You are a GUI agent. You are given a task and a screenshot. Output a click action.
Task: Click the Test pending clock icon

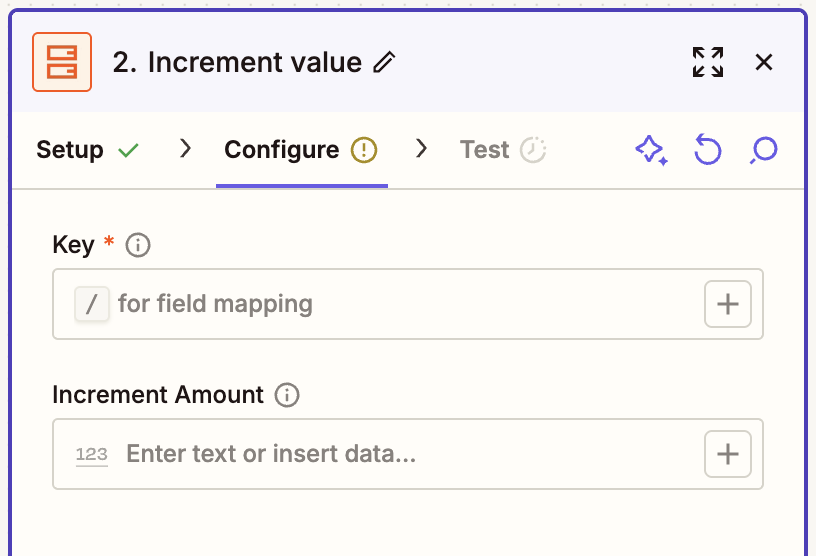point(533,150)
